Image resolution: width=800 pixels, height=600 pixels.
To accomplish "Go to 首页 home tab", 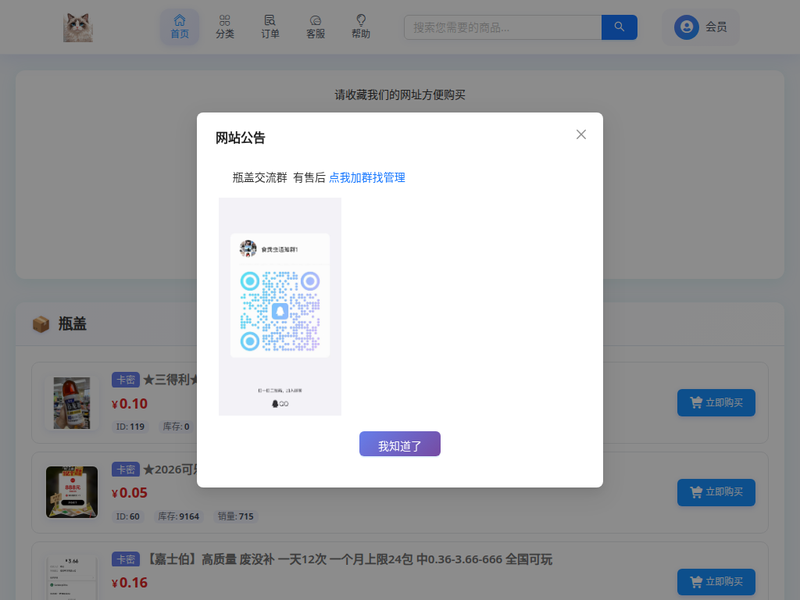I will click(x=180, y=27).
